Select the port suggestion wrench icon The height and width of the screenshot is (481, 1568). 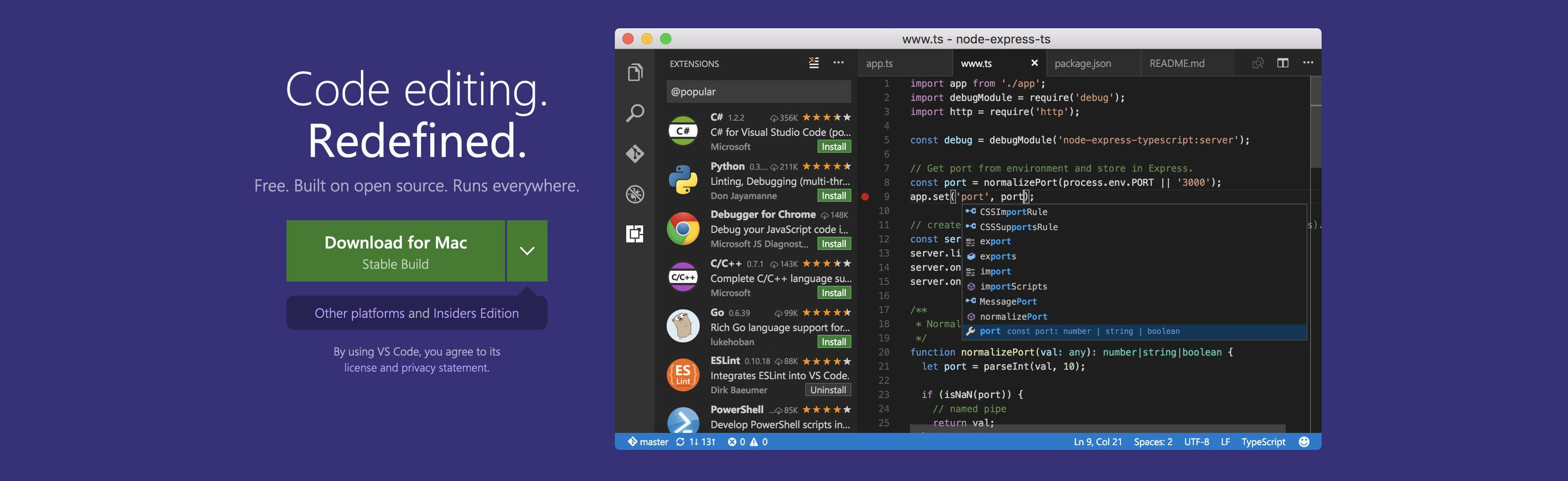pos(971,331)
